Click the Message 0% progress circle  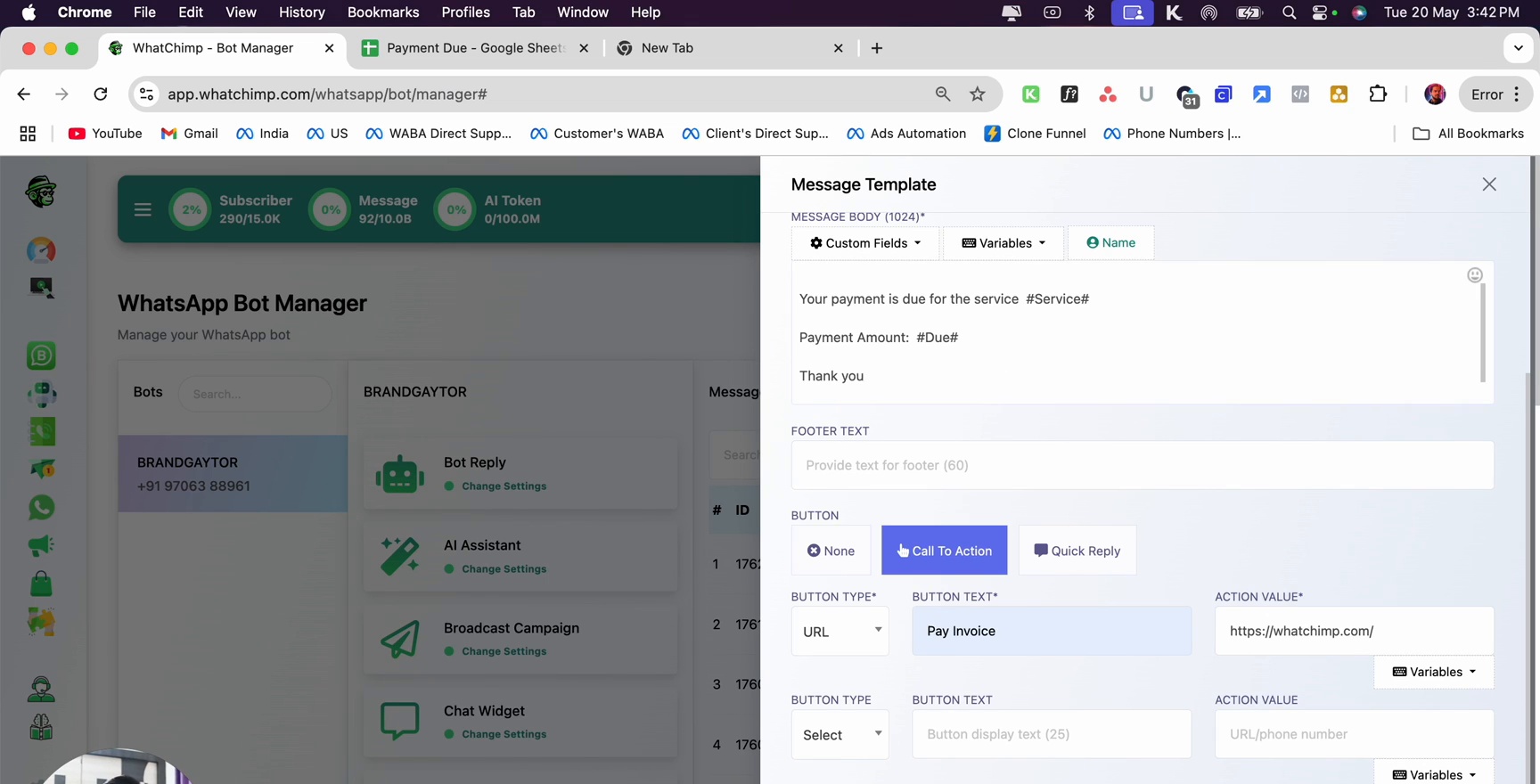click(x=331, y=209)
